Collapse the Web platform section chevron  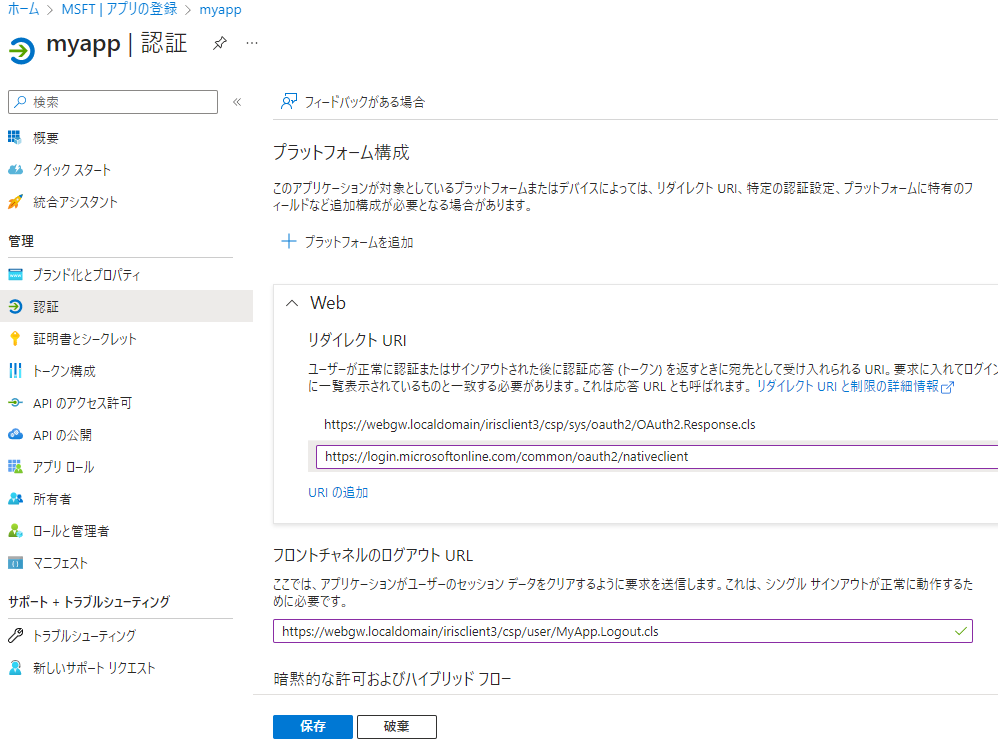click(x=292, y=304)
